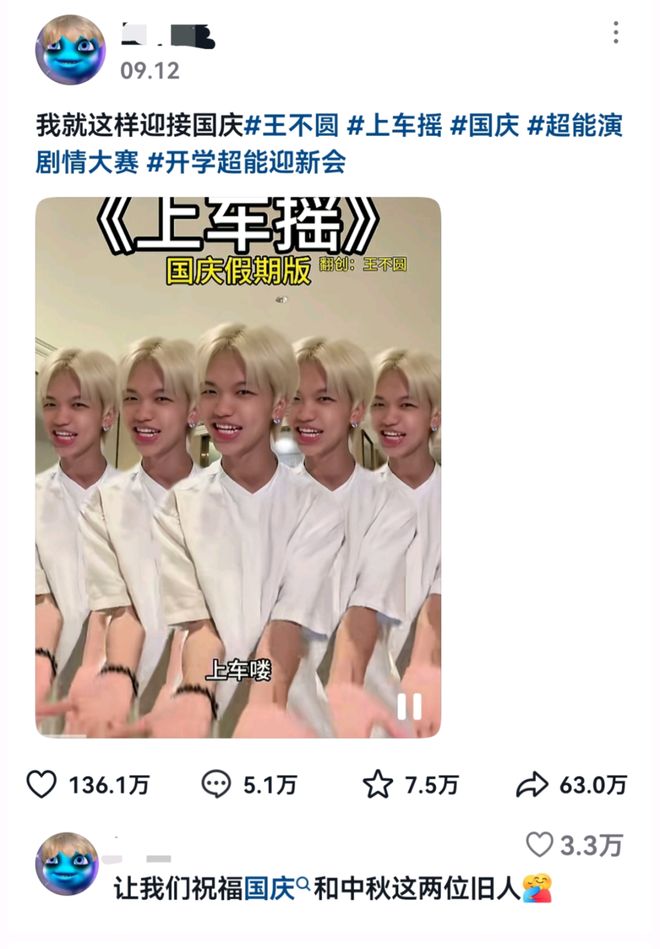The width and height of the screenshot is (660, 949).
Task: Open the poster's blue face avatar
Action: (70, 50)
